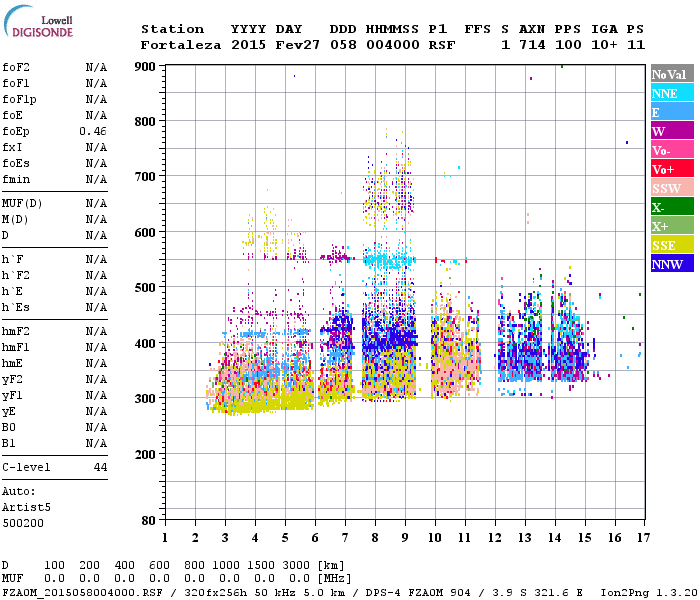Click the M(D) parameter label

coord(15,220)
